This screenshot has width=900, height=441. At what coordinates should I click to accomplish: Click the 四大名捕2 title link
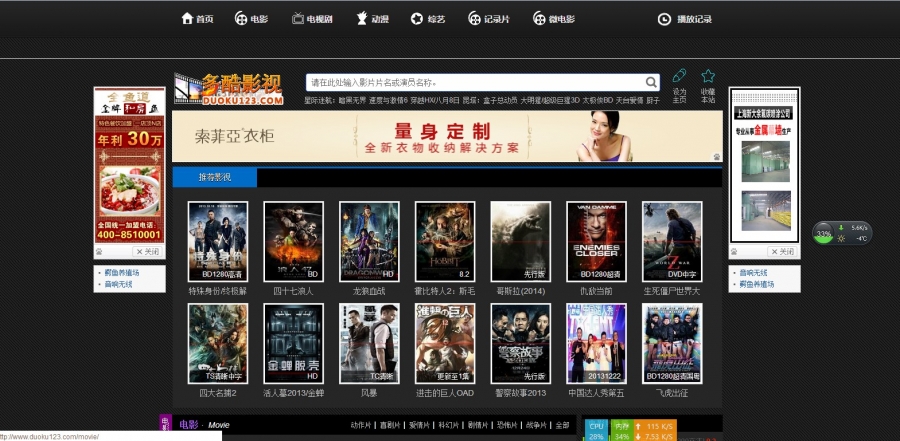click(x=218, y=393)
